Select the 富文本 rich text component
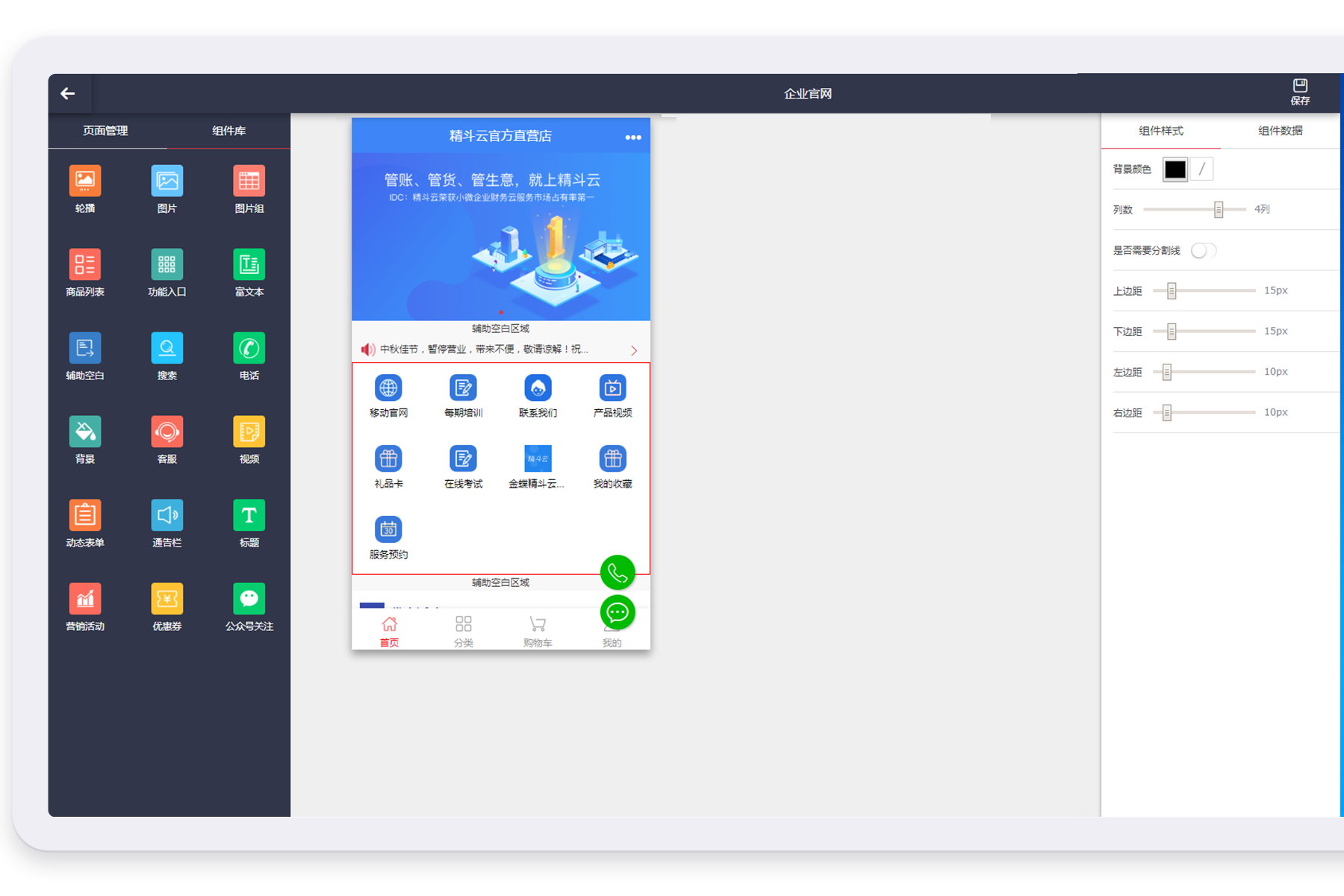The height and width of the screenshot is (896, 1344). (x=249, y=265)
